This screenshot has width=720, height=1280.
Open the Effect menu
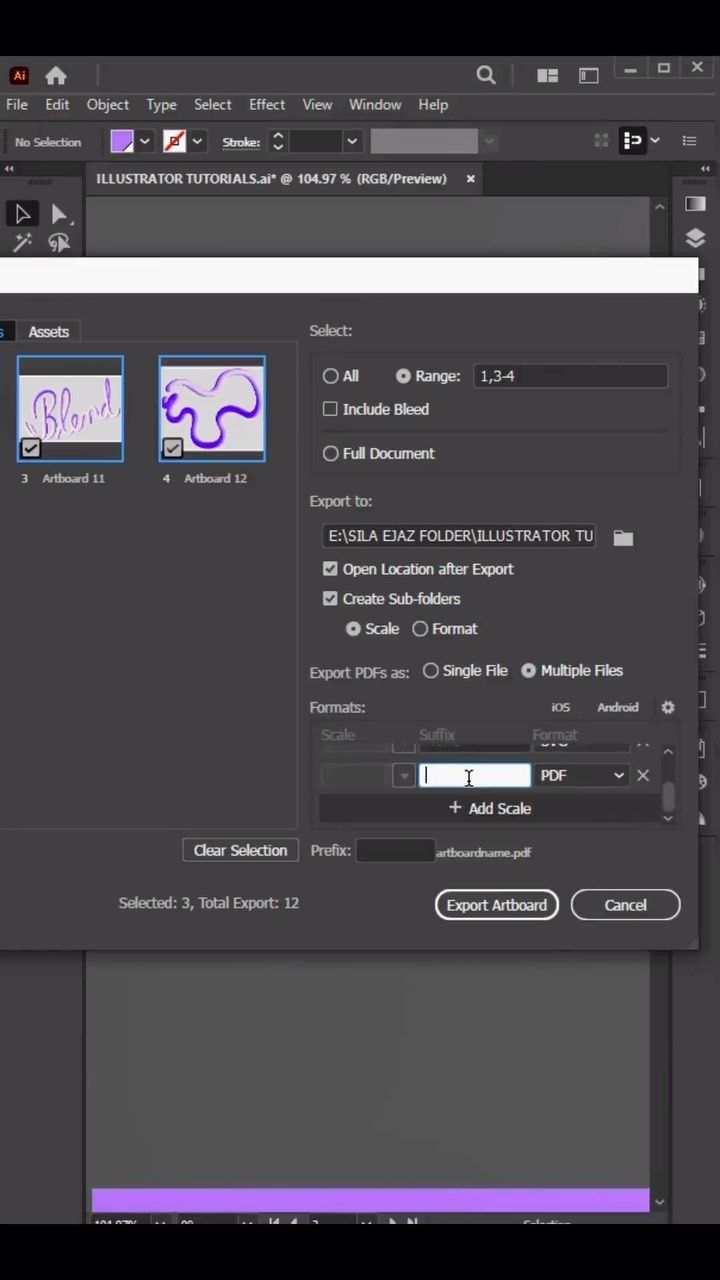click(267, 104)
